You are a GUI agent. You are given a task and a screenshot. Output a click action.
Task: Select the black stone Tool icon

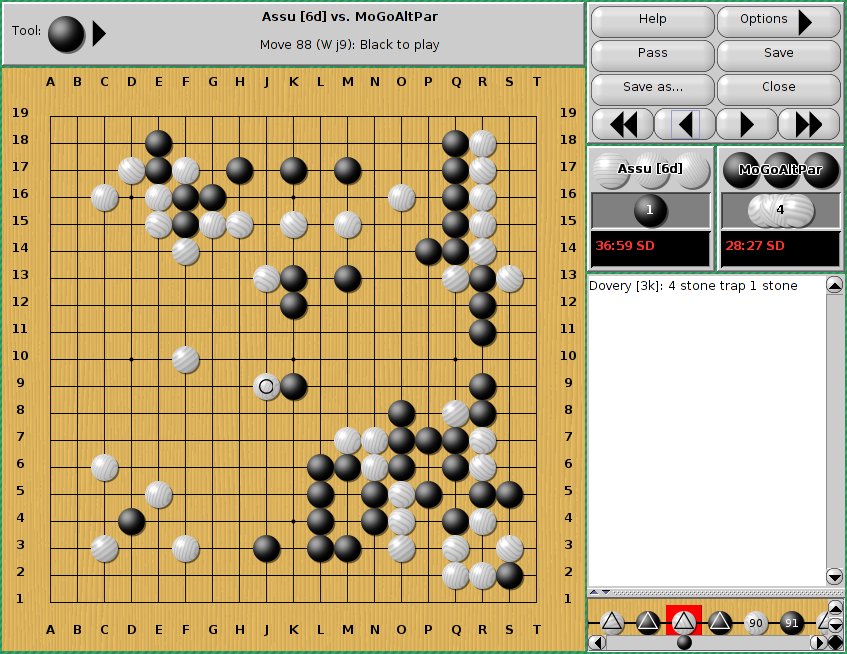tap(67, 34)
